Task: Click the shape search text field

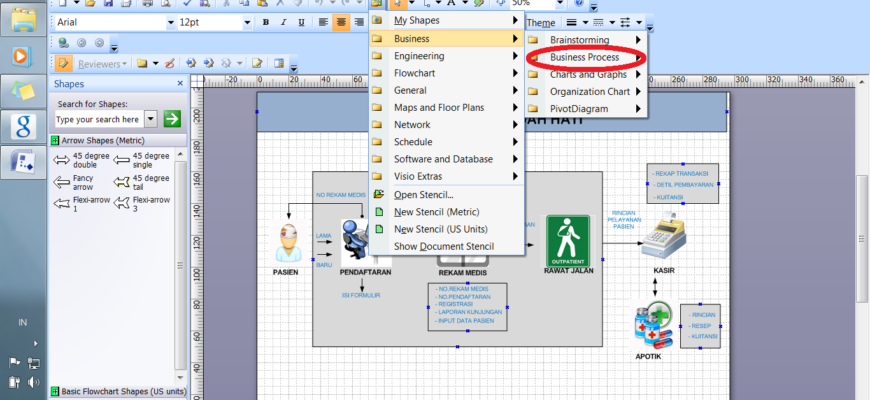Action: [x=99, y=119]
